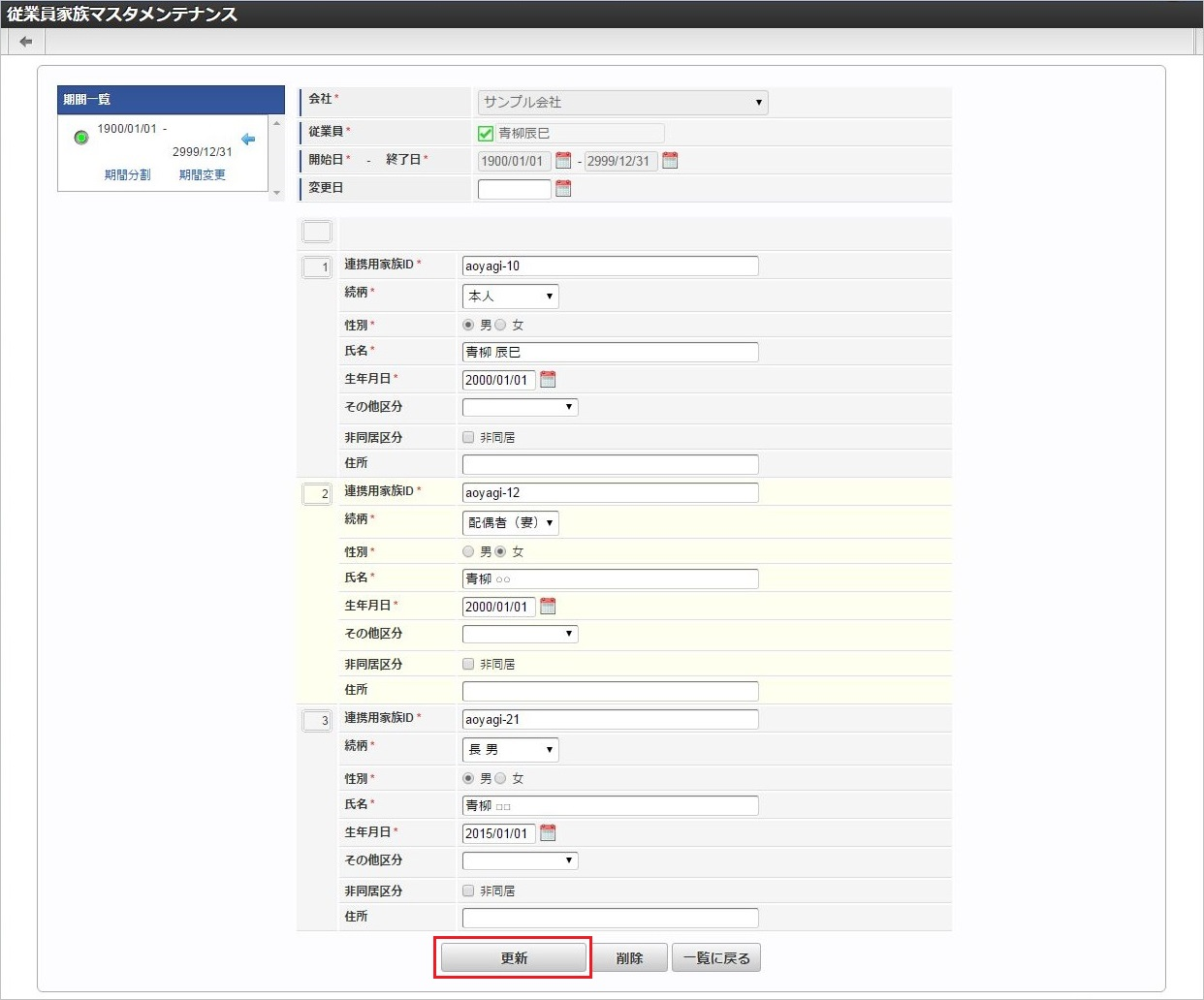Open その他区分 dropdown for member 1
Viewport: 1204px width, 1000px height.
point(520,407)
